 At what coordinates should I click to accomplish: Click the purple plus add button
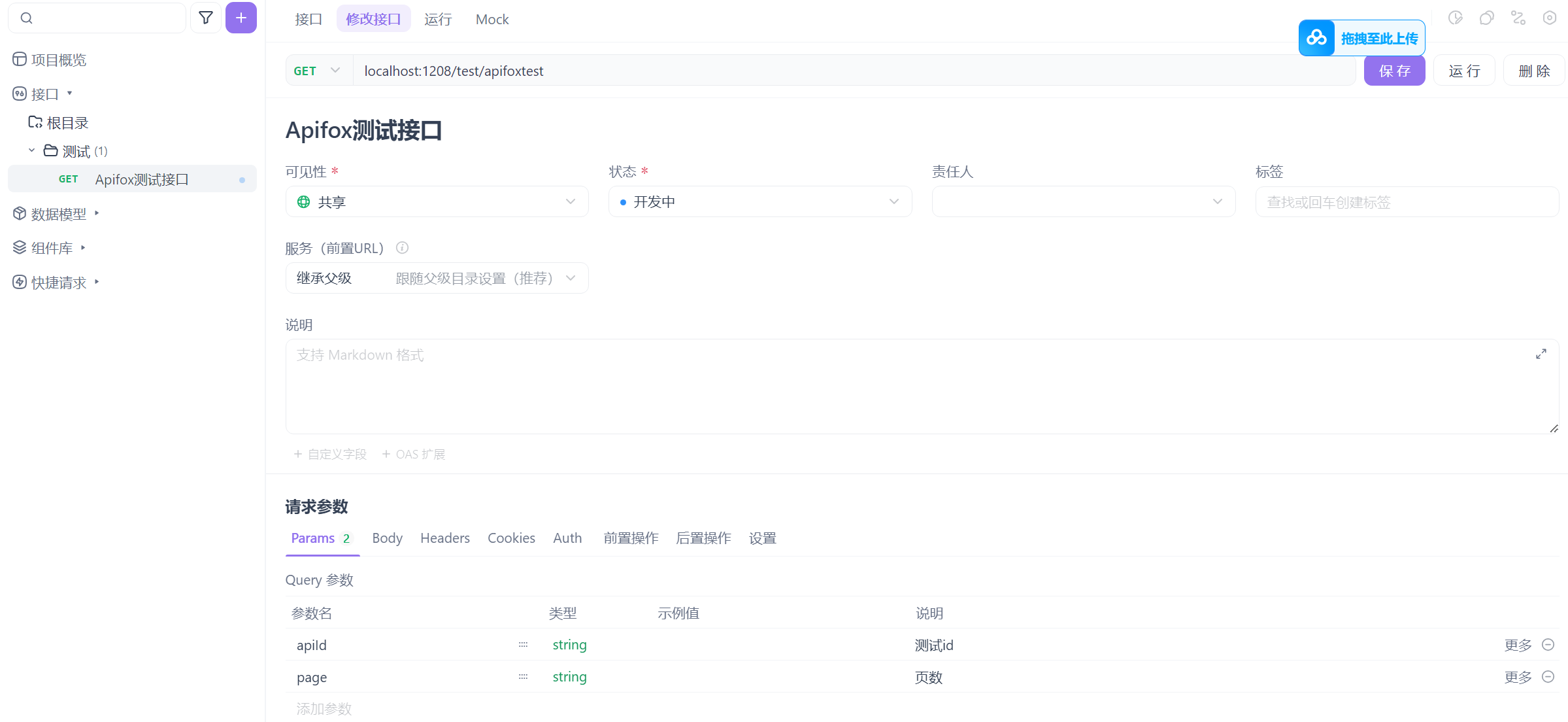(241, 18)
